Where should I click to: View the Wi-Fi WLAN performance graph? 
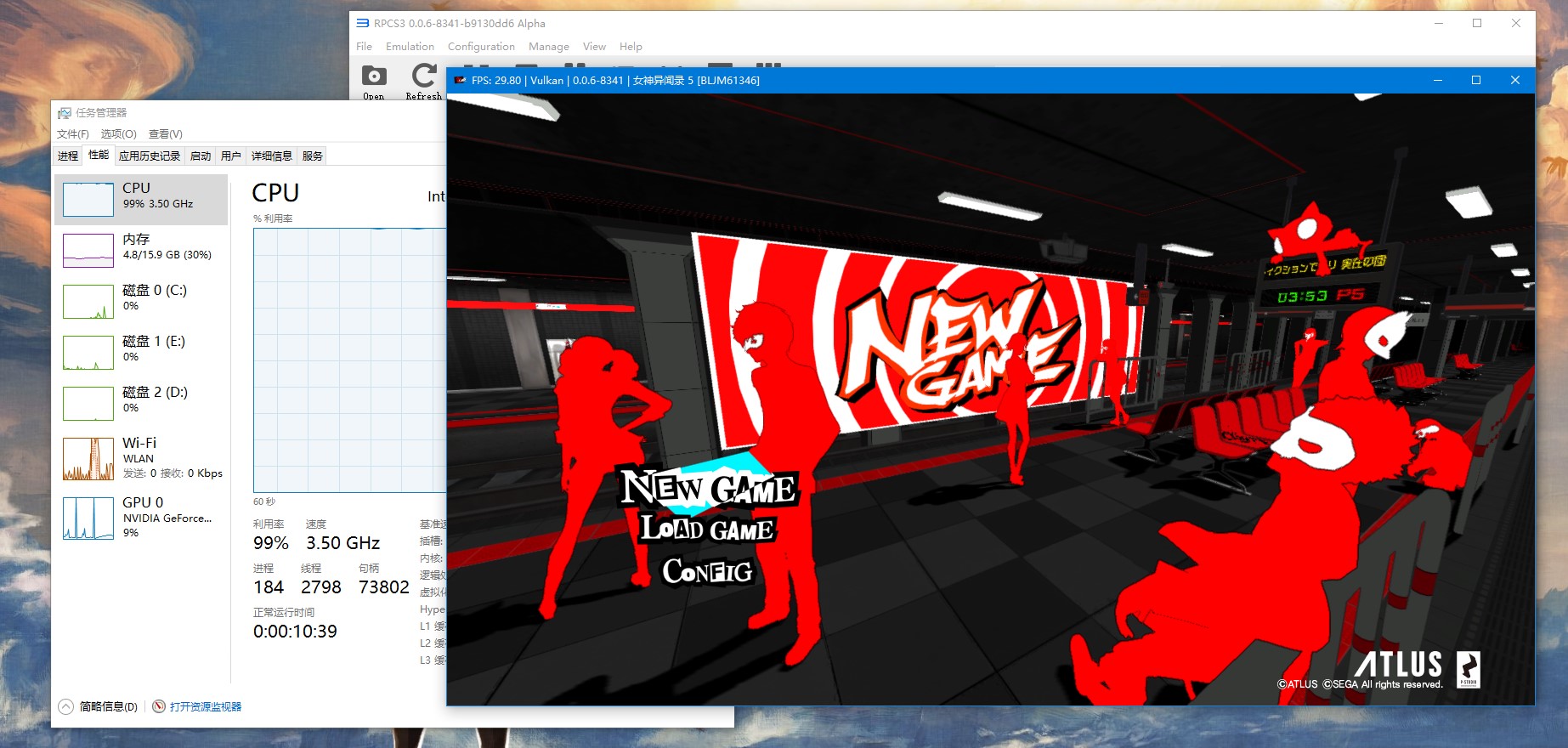pyautogui.click(x=142, y=459)
